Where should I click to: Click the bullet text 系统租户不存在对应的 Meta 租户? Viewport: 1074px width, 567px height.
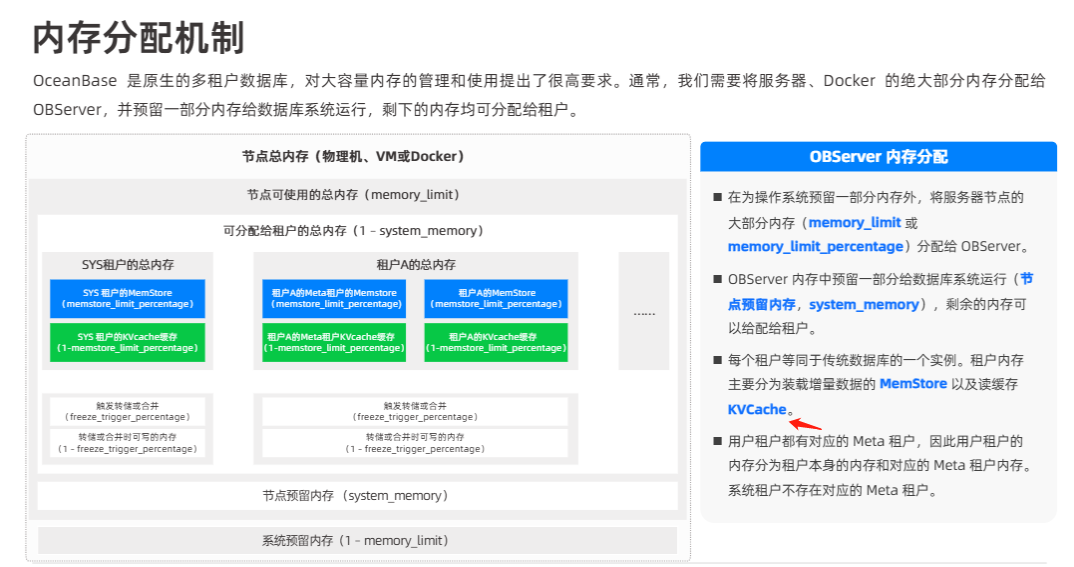(x=832, y=490)
